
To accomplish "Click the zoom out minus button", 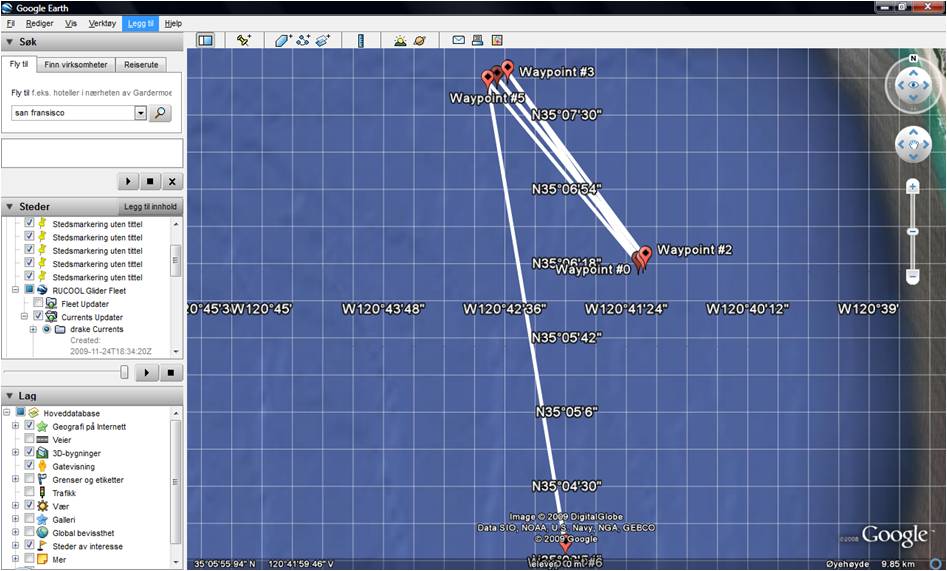I will [x=913, y=277].
